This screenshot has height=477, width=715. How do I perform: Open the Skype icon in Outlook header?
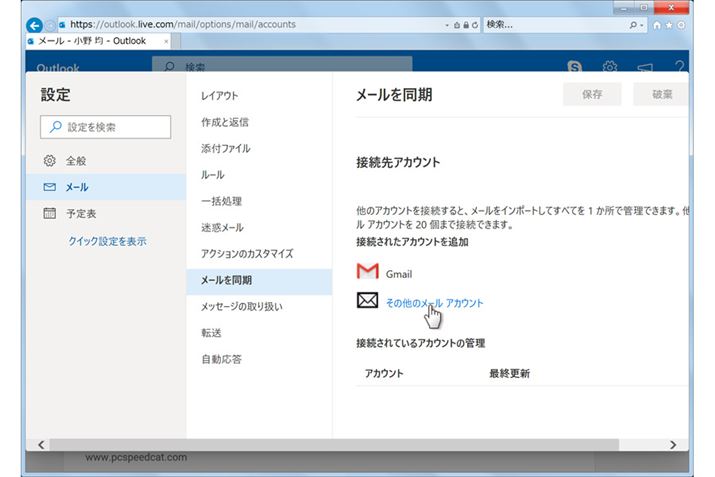575,67
